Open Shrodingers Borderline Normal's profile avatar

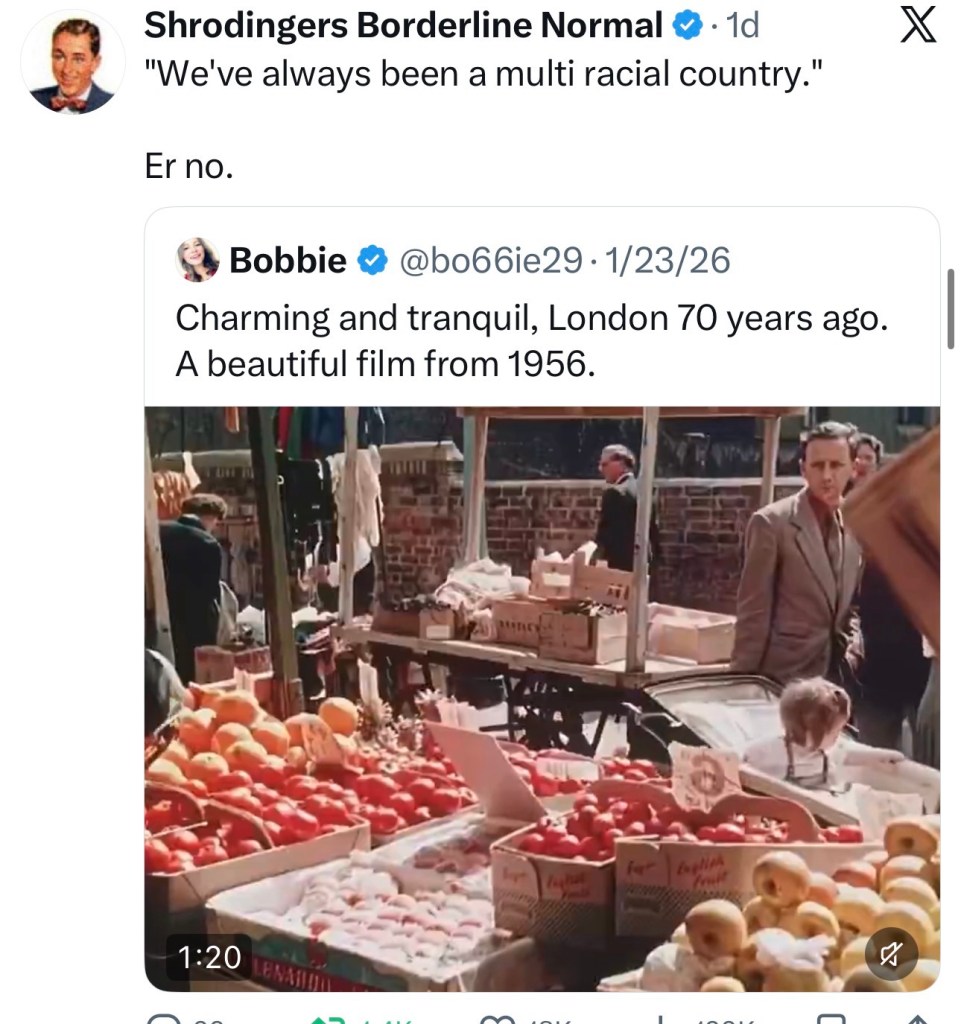72,62
